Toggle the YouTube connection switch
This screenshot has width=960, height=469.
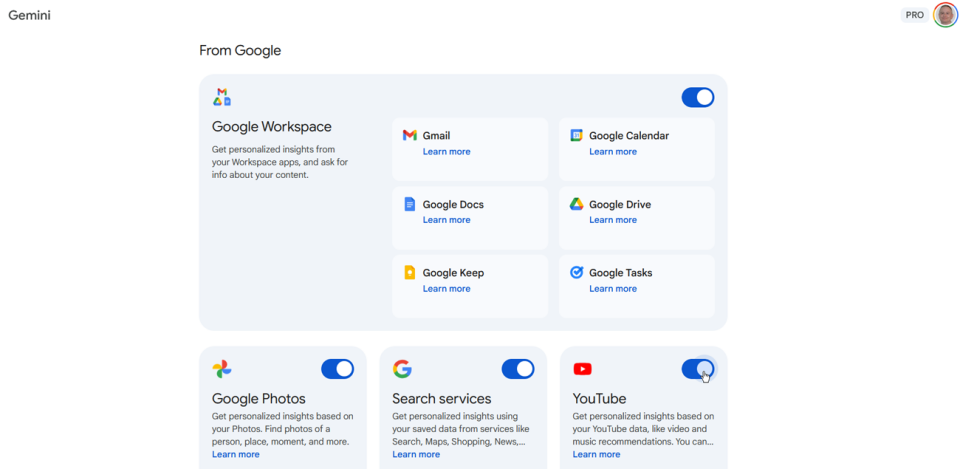tap(698, 369)
